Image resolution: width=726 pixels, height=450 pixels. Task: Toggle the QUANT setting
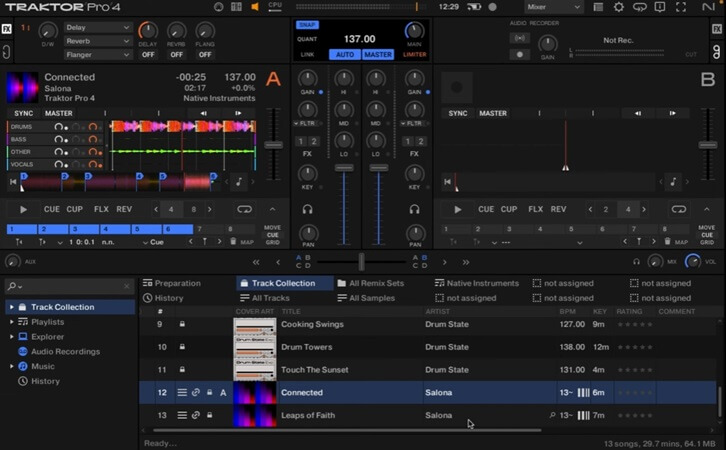(x=307, y=39)
